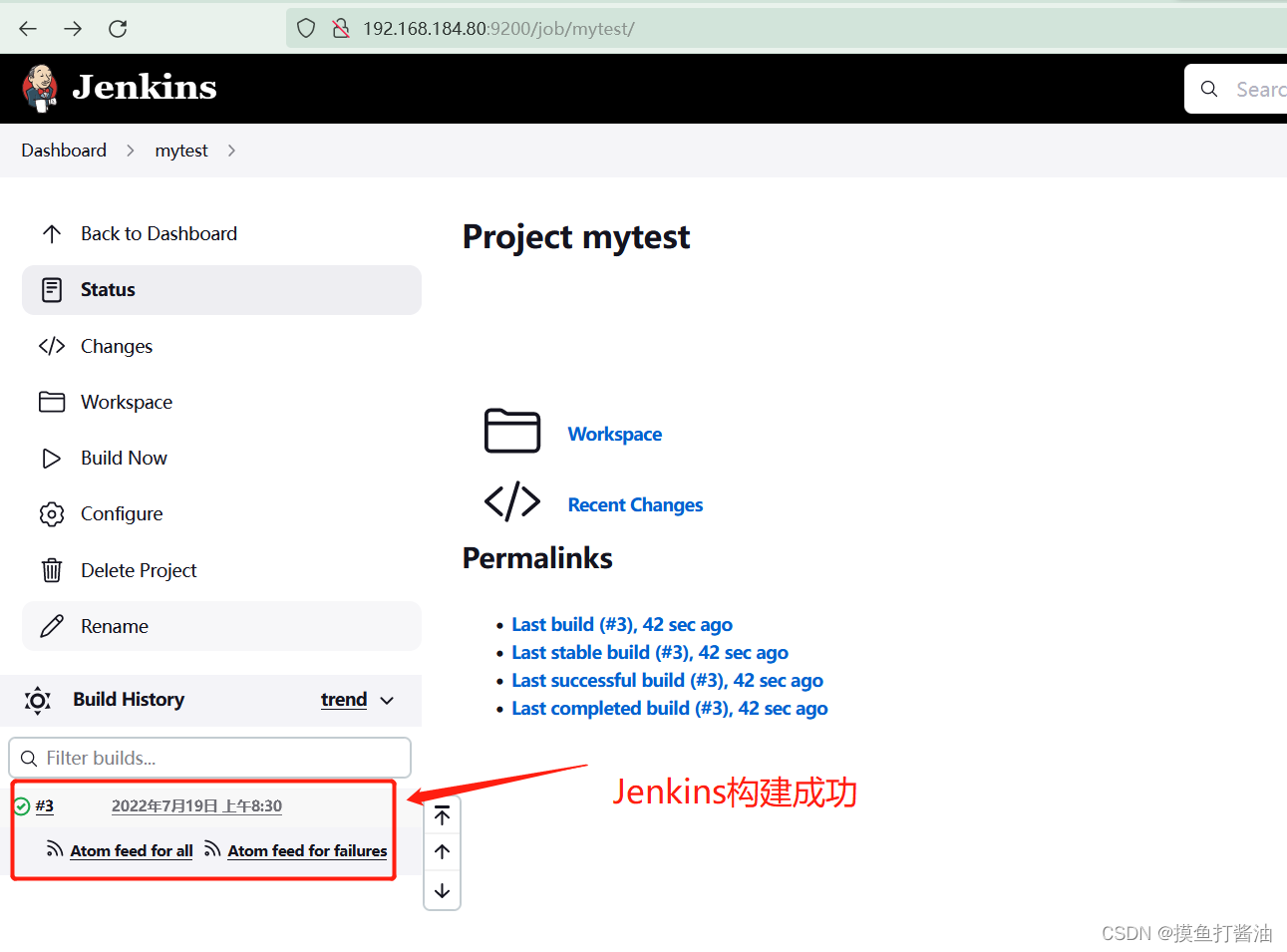Image resolution: width=1287 pixels, height=952 pixels.
Task: Click the Delete Project trash icon
Action: pos(52,570)
